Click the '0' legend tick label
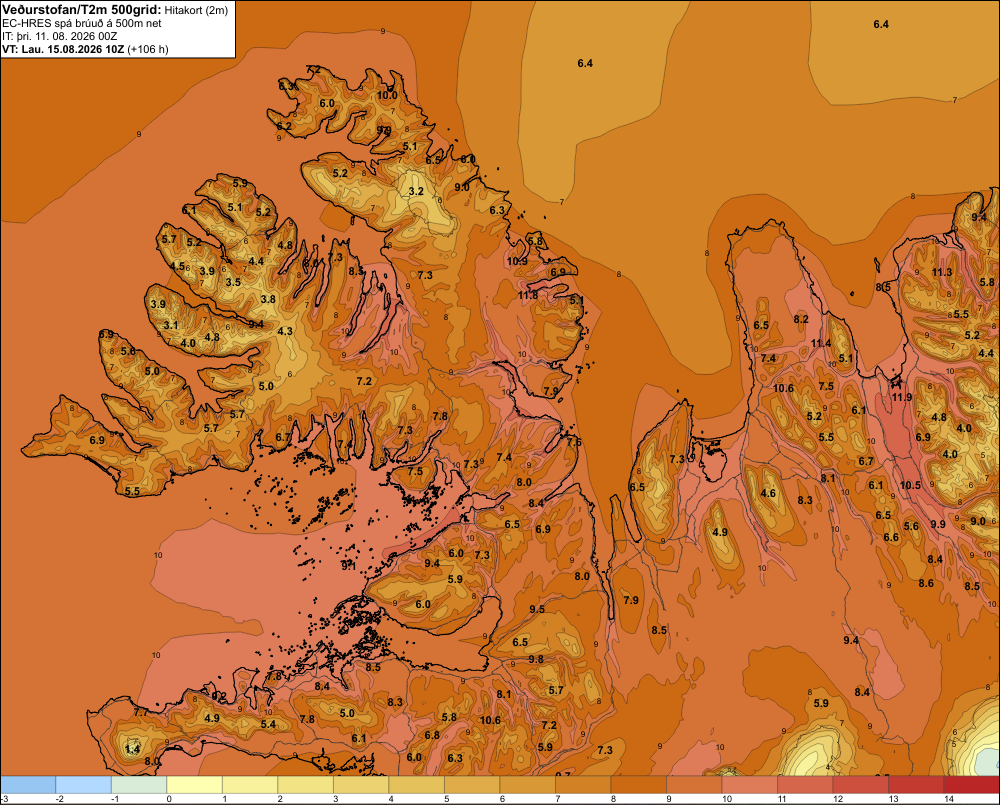 point(169,799)
